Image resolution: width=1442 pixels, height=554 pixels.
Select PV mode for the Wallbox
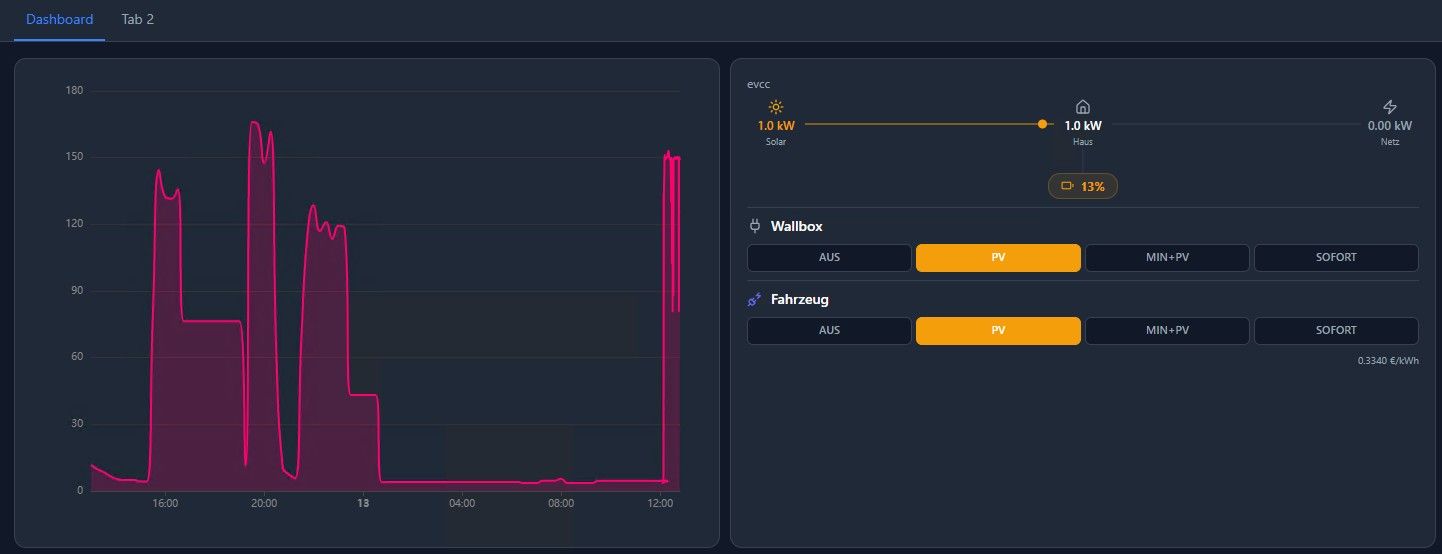(x=998, y=258)
